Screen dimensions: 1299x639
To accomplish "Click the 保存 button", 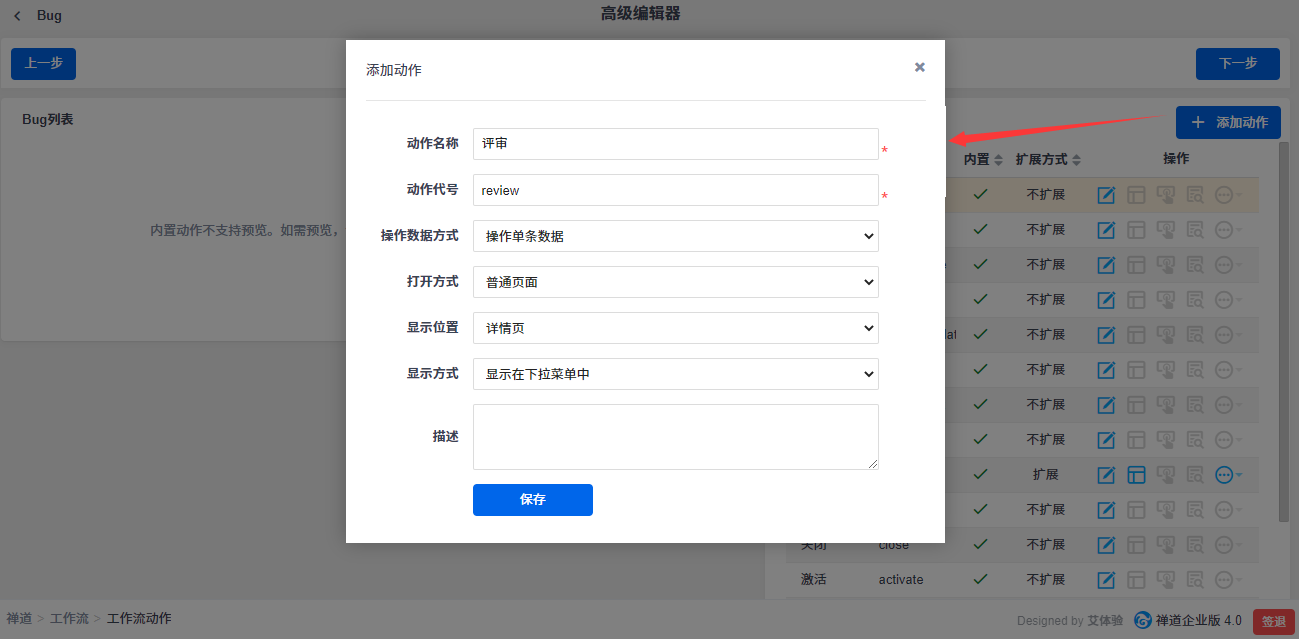I will [533, 500].
